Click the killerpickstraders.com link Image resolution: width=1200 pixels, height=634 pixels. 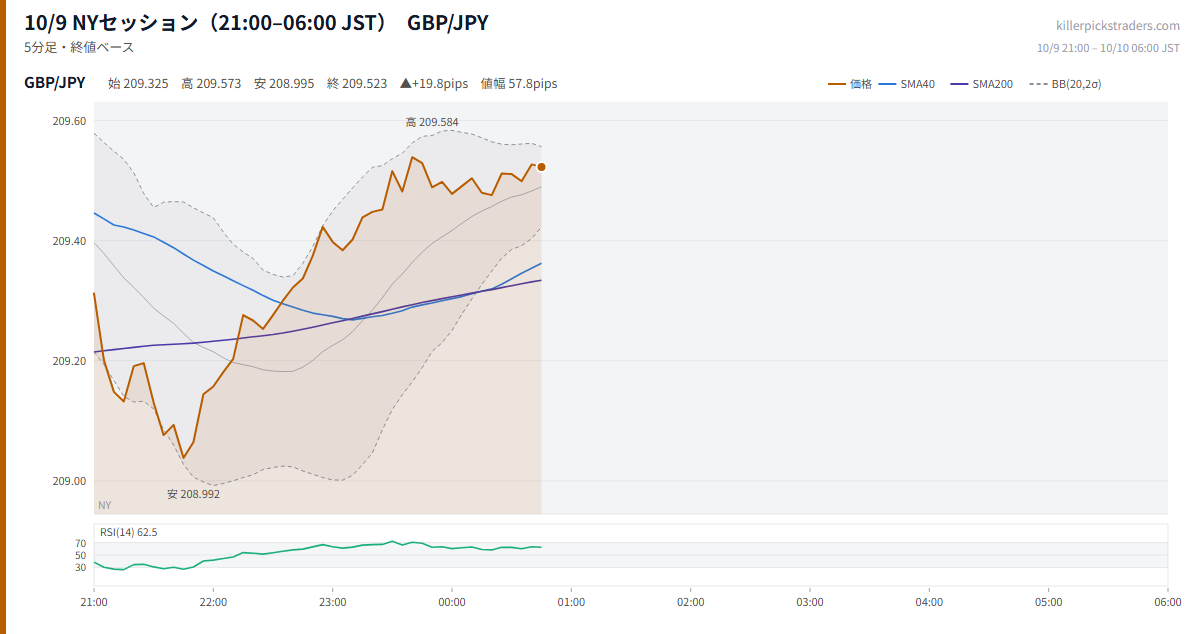1118,25
